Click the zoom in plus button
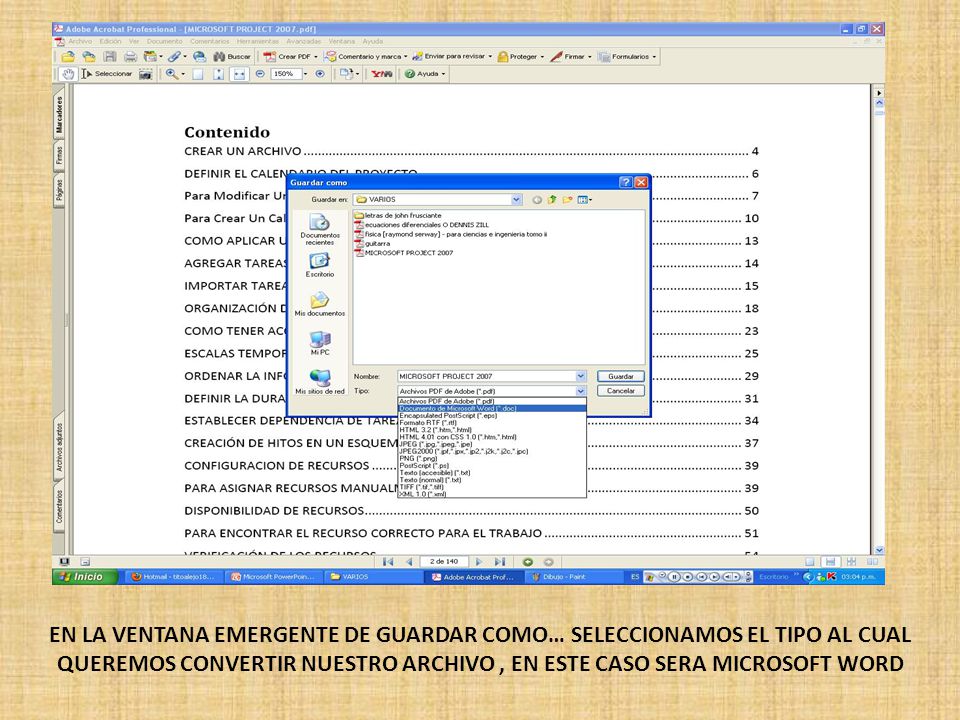Viewport: 960px width, 720px height. 320,74
